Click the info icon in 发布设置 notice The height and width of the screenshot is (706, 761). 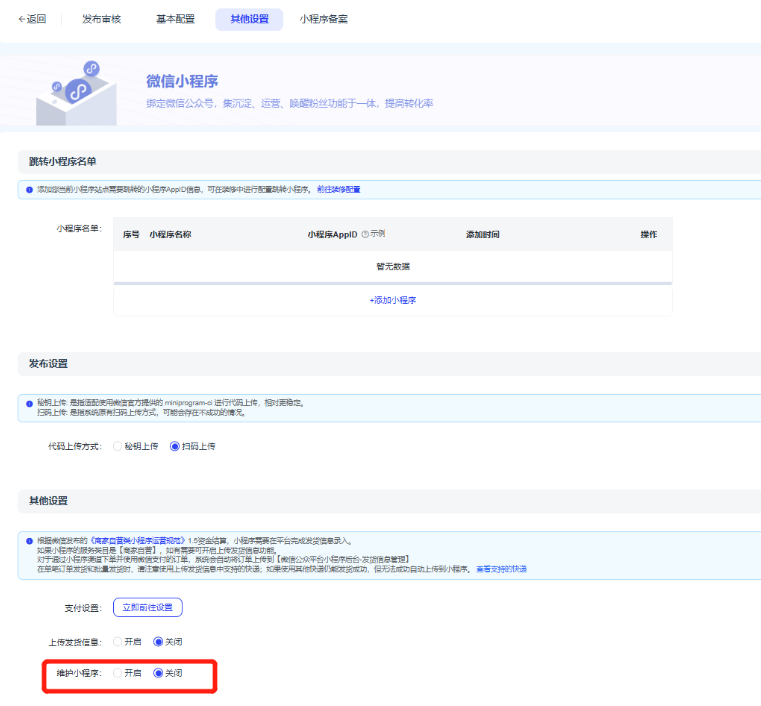(29, 403)
